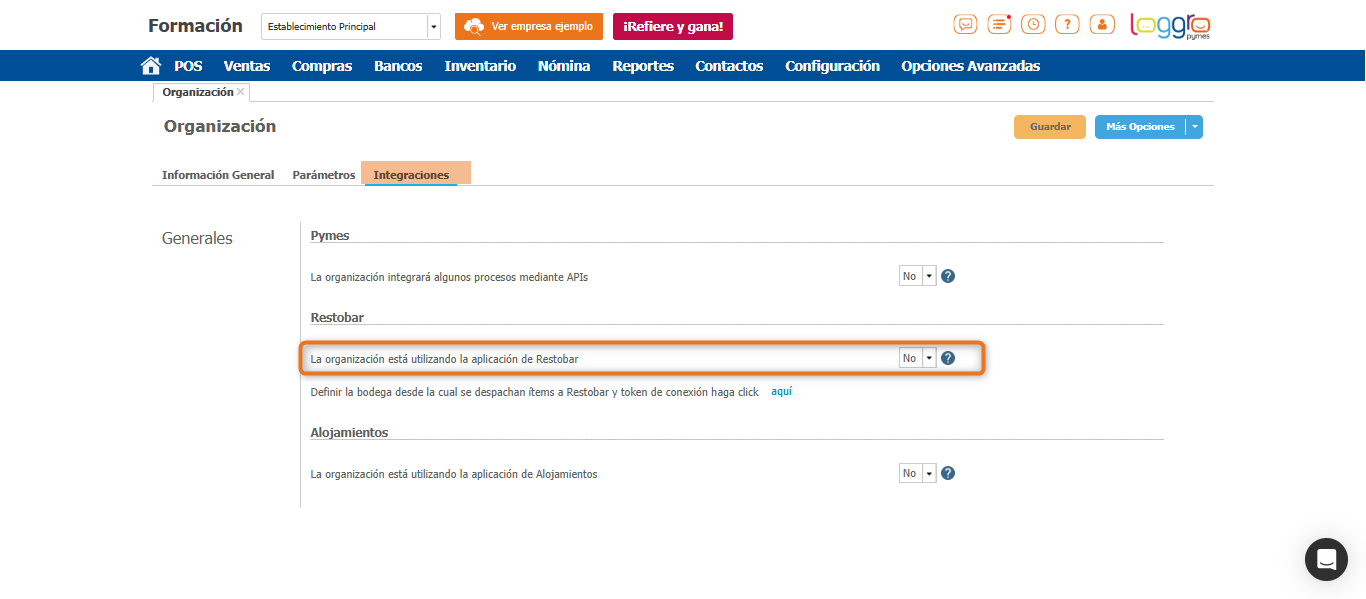Switch to the Parámetros tab
Image resolution: width=1366 pixels, height=599 pixels.
click(x=323, y=175)
